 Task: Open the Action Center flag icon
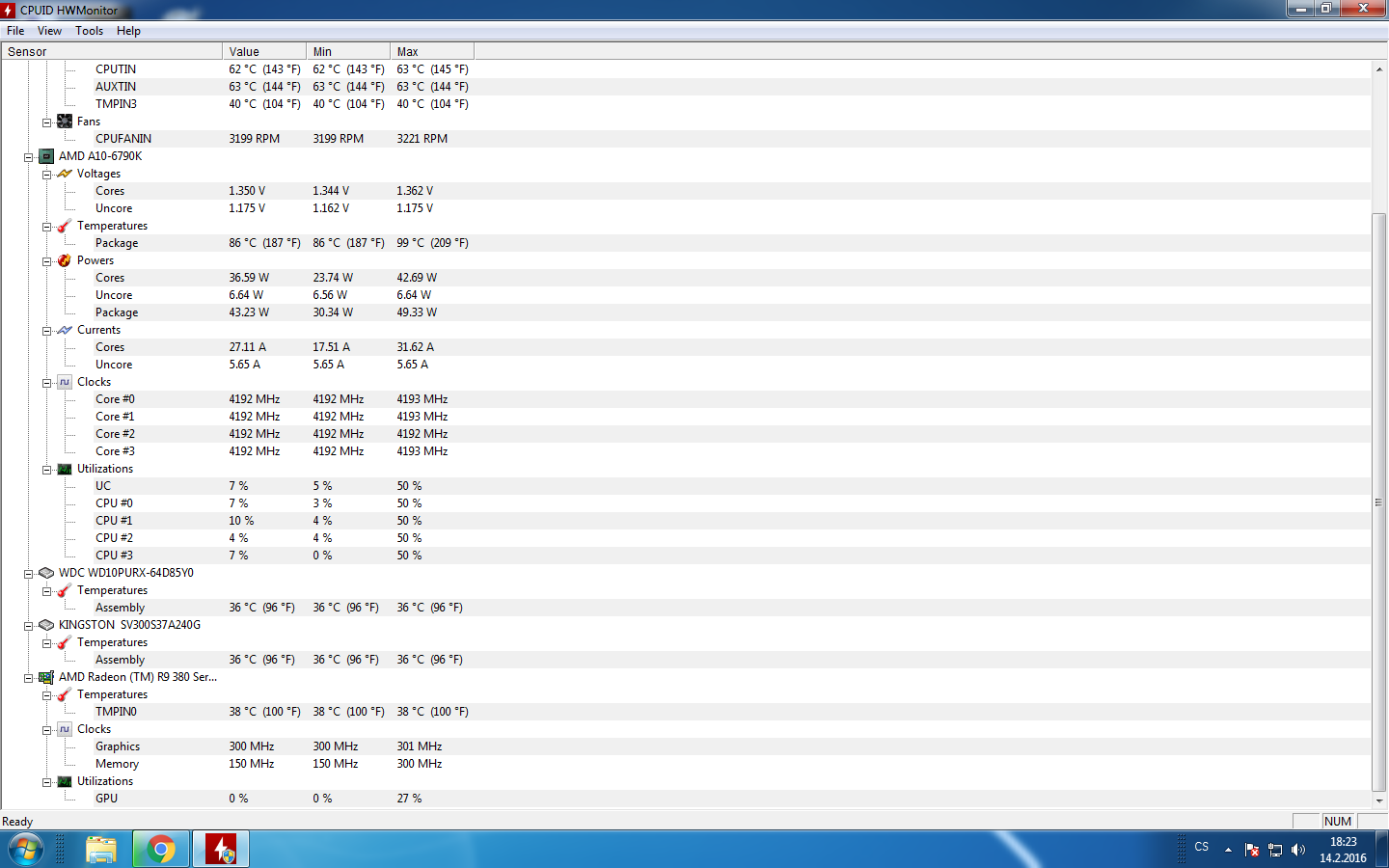[1252, 850]
